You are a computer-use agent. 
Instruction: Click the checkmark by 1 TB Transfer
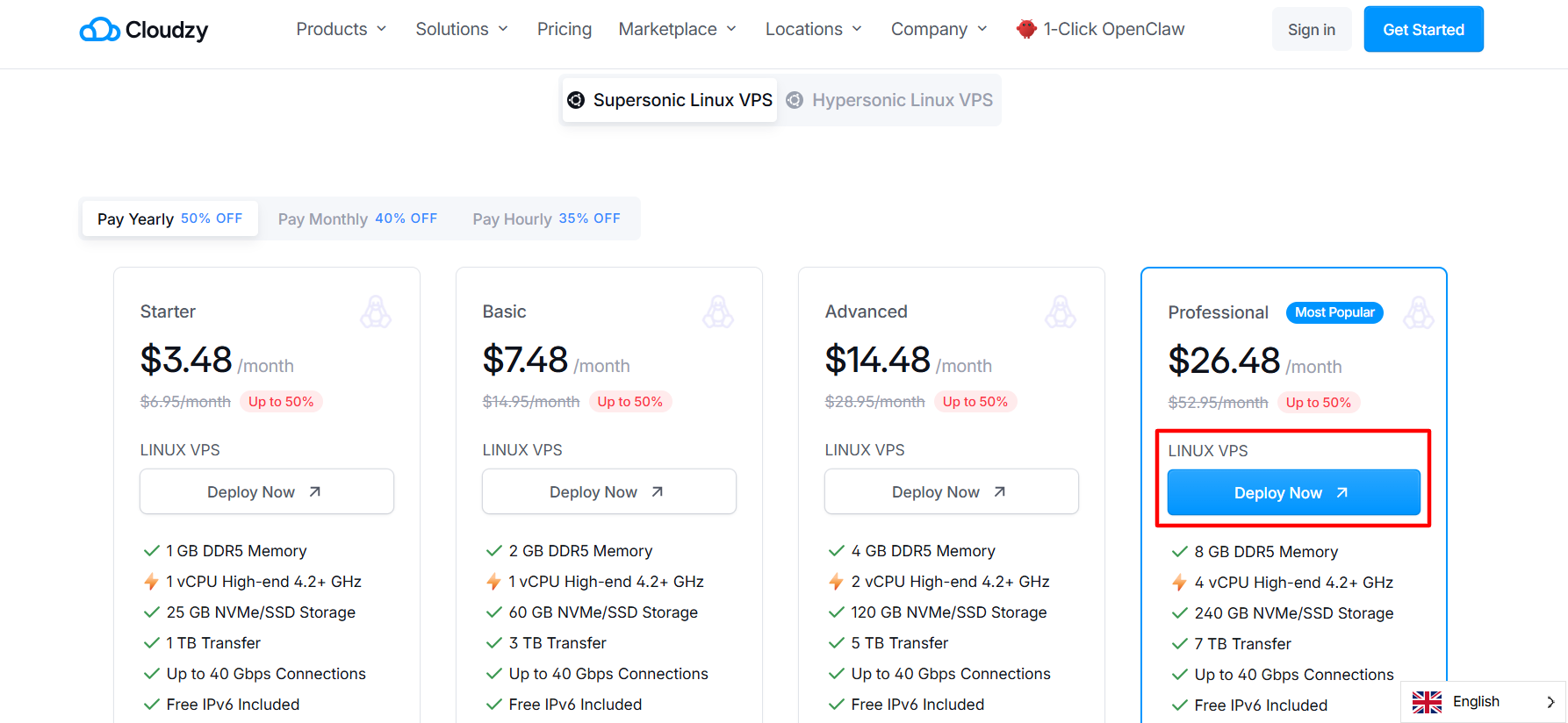(x=151, y=643)
